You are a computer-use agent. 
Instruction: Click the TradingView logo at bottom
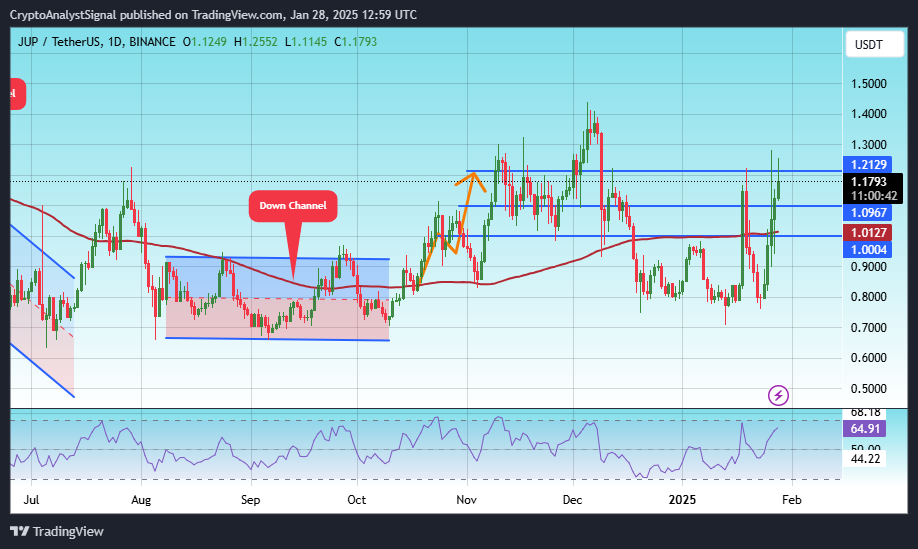point(57,531)
